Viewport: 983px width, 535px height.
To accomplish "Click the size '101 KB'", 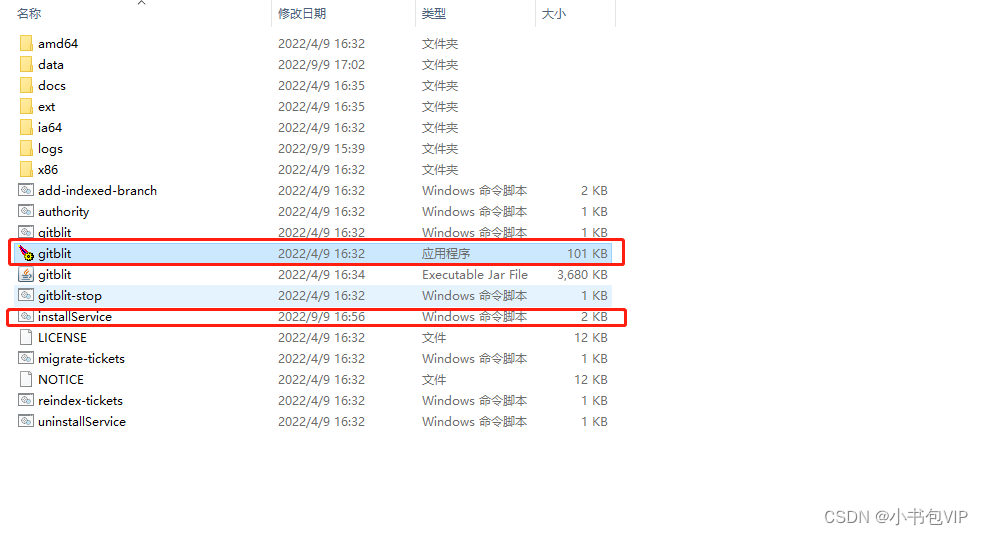I will click(587, 253).
